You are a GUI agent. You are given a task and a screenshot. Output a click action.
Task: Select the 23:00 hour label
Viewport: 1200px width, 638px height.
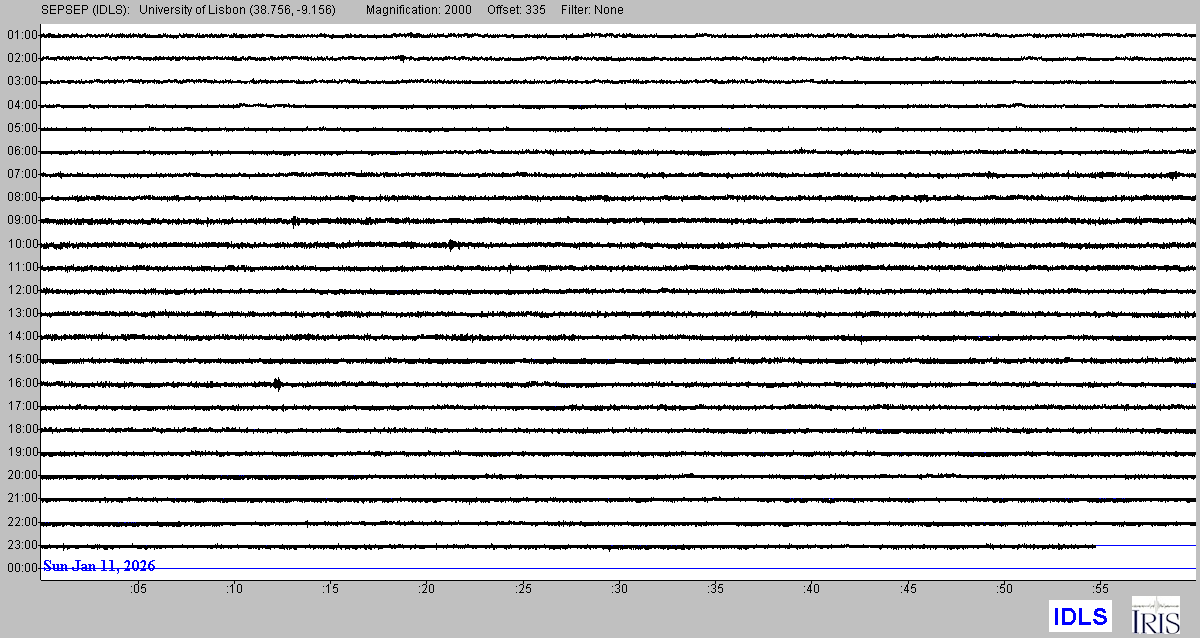click(x=21, y=545)
